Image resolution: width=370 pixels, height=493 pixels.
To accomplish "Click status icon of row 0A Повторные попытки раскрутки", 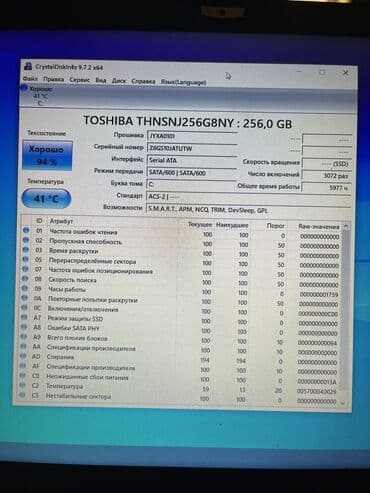I will (x=24, y=298).
